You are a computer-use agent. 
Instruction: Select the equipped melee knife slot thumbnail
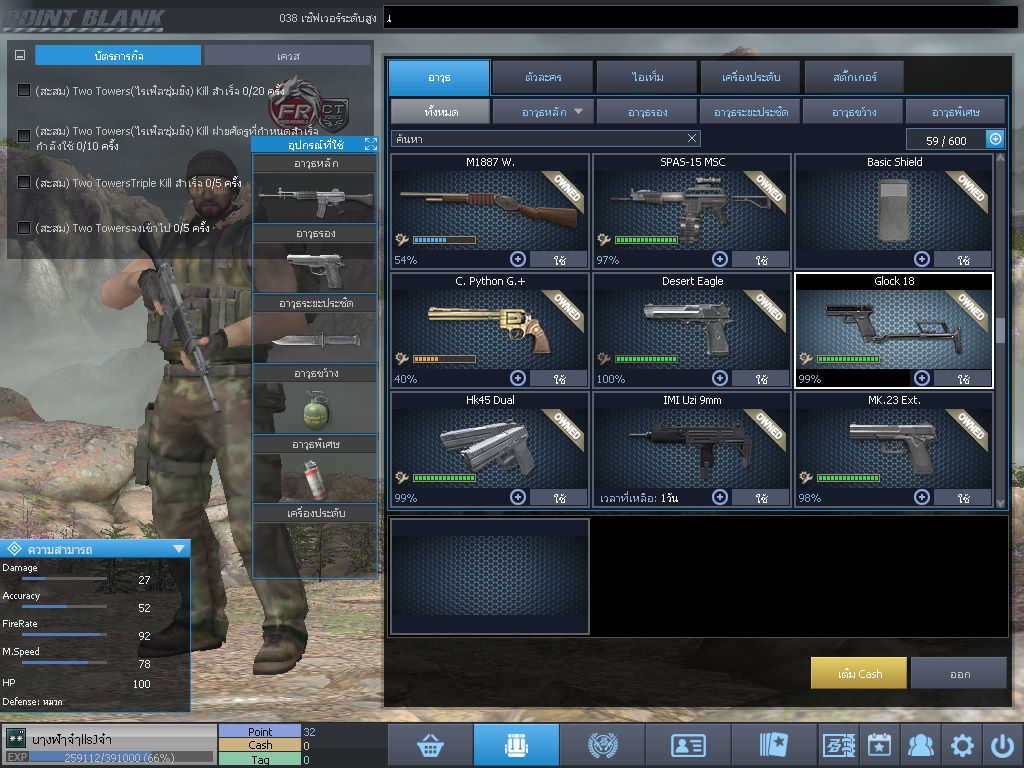point(315,338)
